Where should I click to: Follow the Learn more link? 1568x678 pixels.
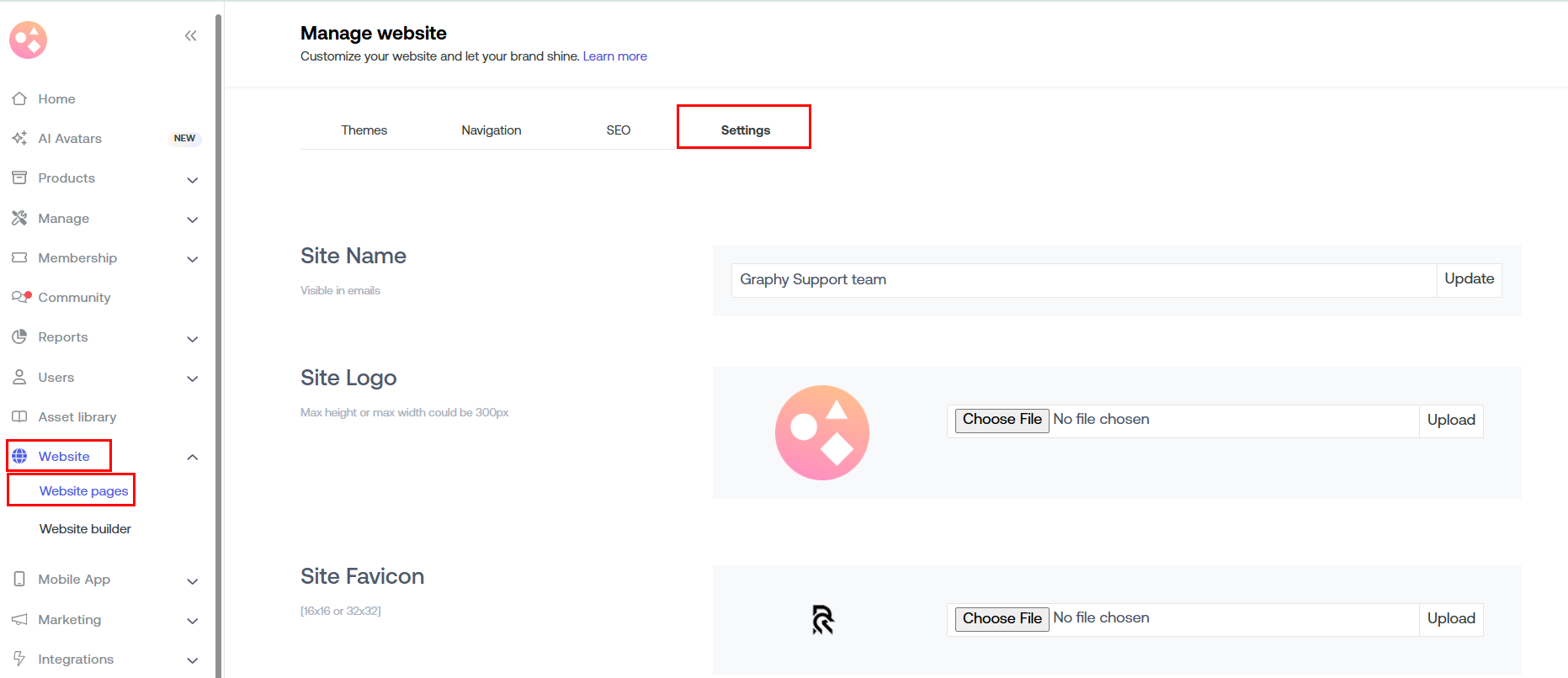614,56
